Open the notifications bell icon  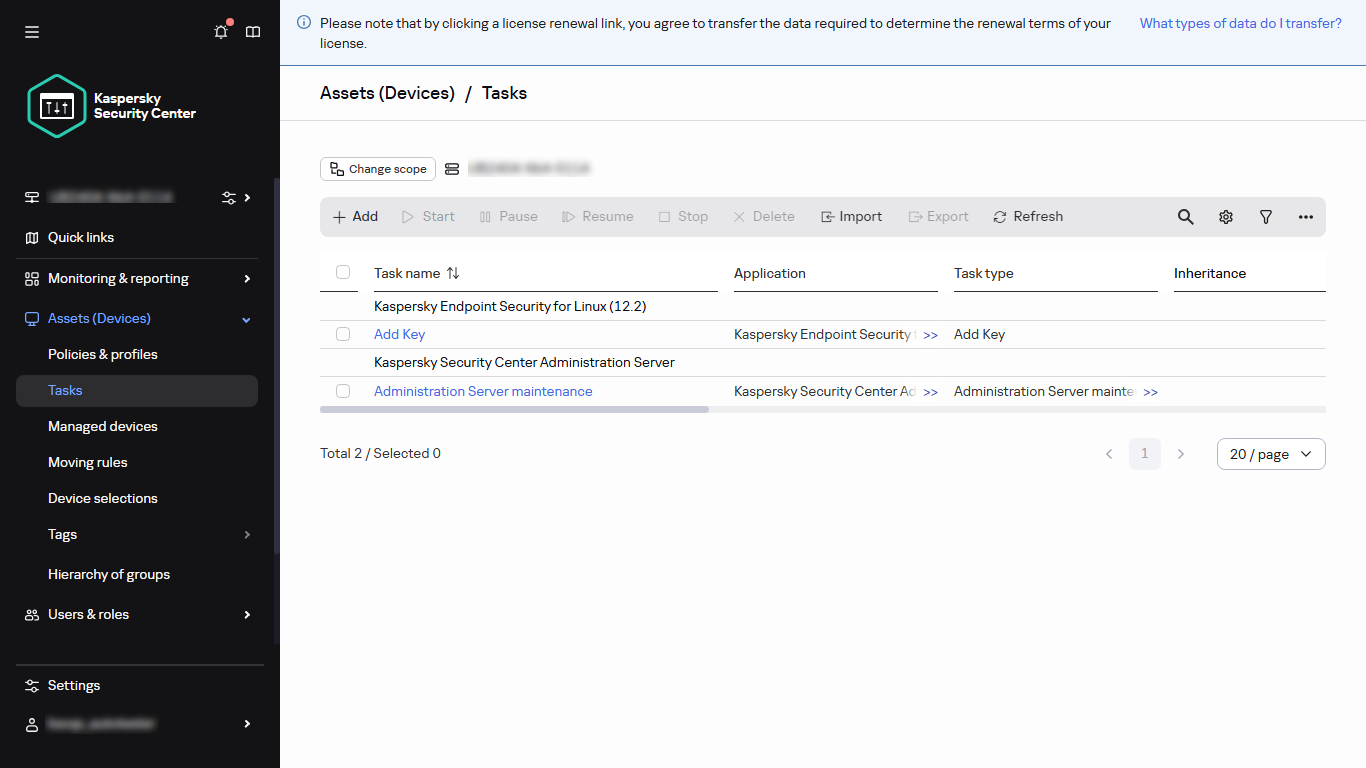[221, 32]
